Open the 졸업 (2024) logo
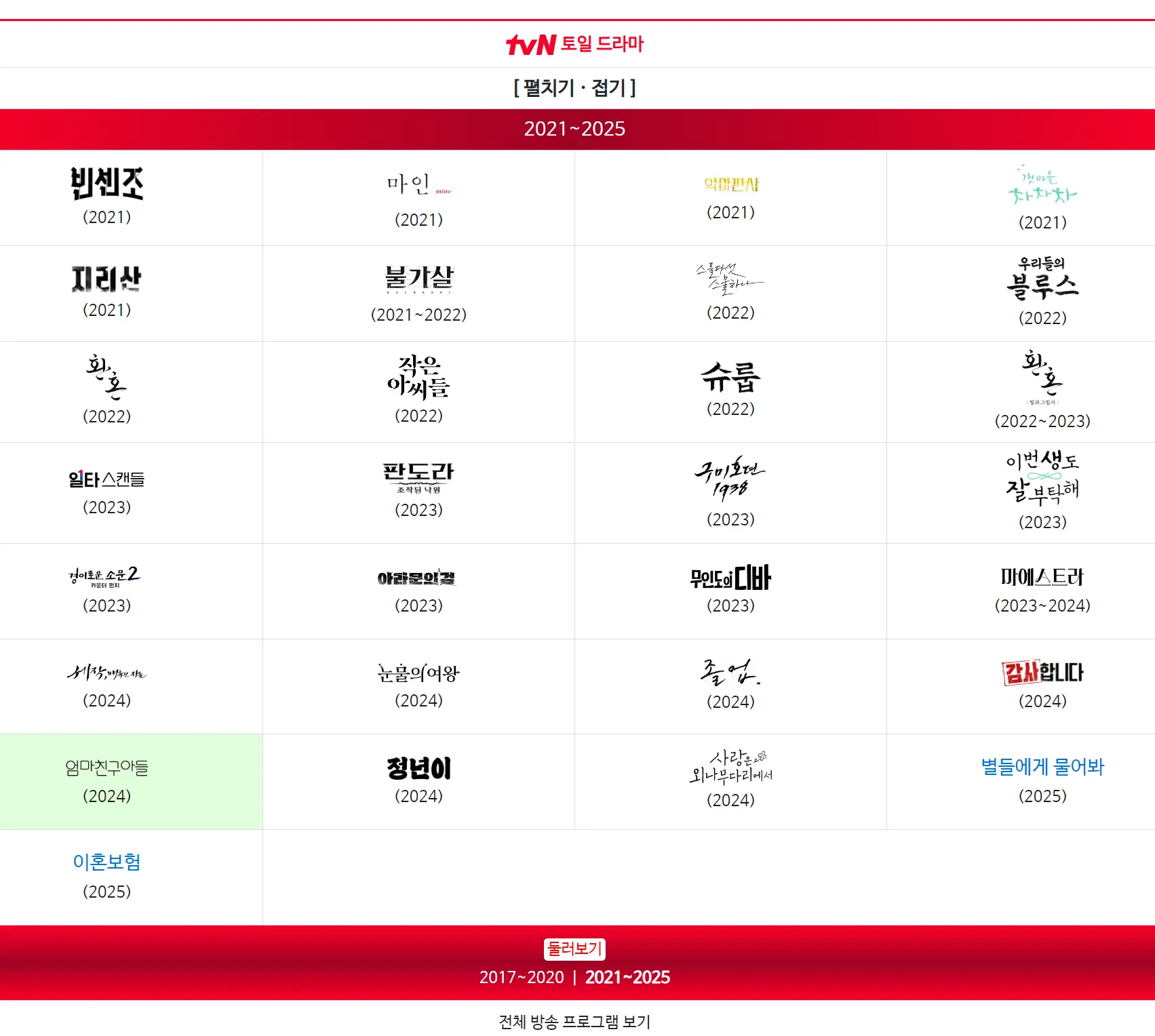This screenshot has height=1036, width=1155. click(x=730, y=672)
